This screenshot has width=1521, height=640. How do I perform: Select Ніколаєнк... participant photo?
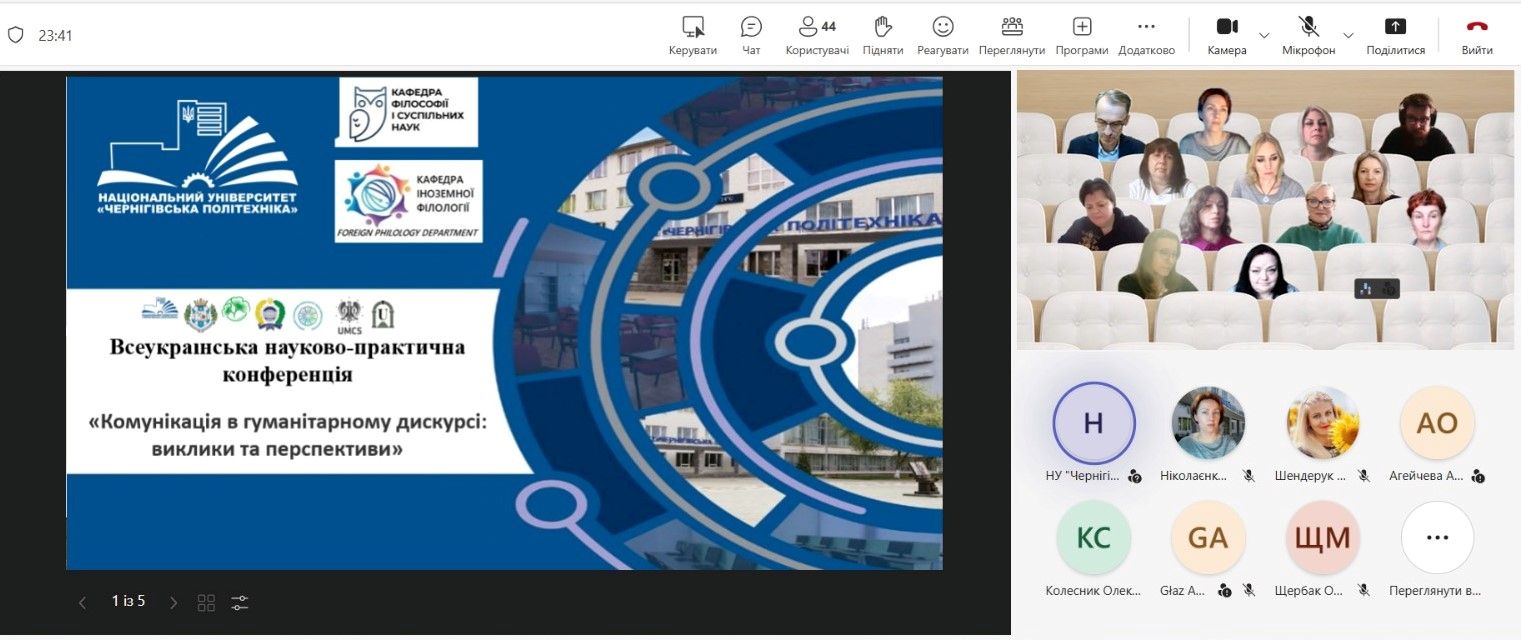pos(1208,423)
